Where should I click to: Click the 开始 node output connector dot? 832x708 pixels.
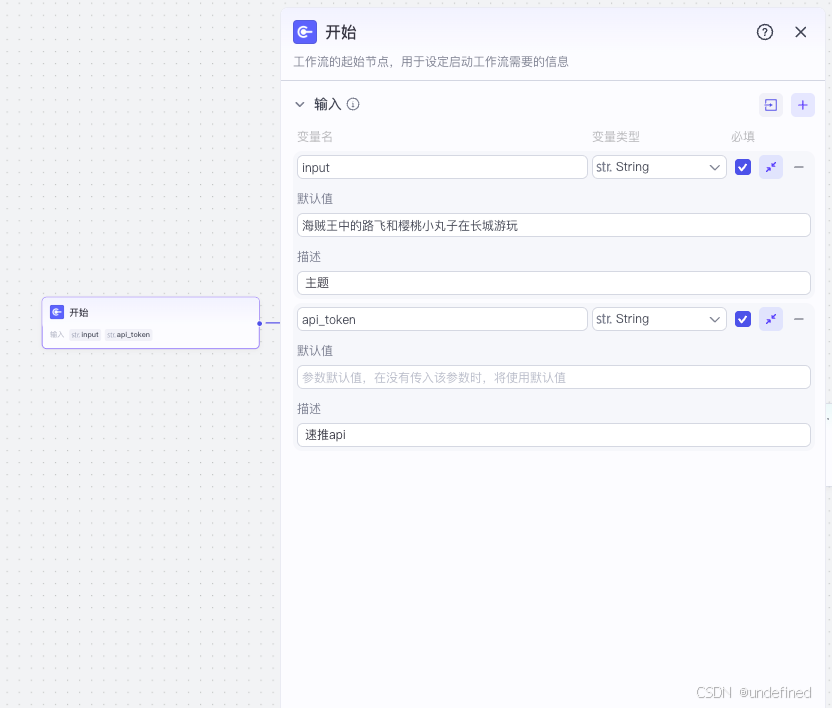pyautogui.click(x=259, y=323)
